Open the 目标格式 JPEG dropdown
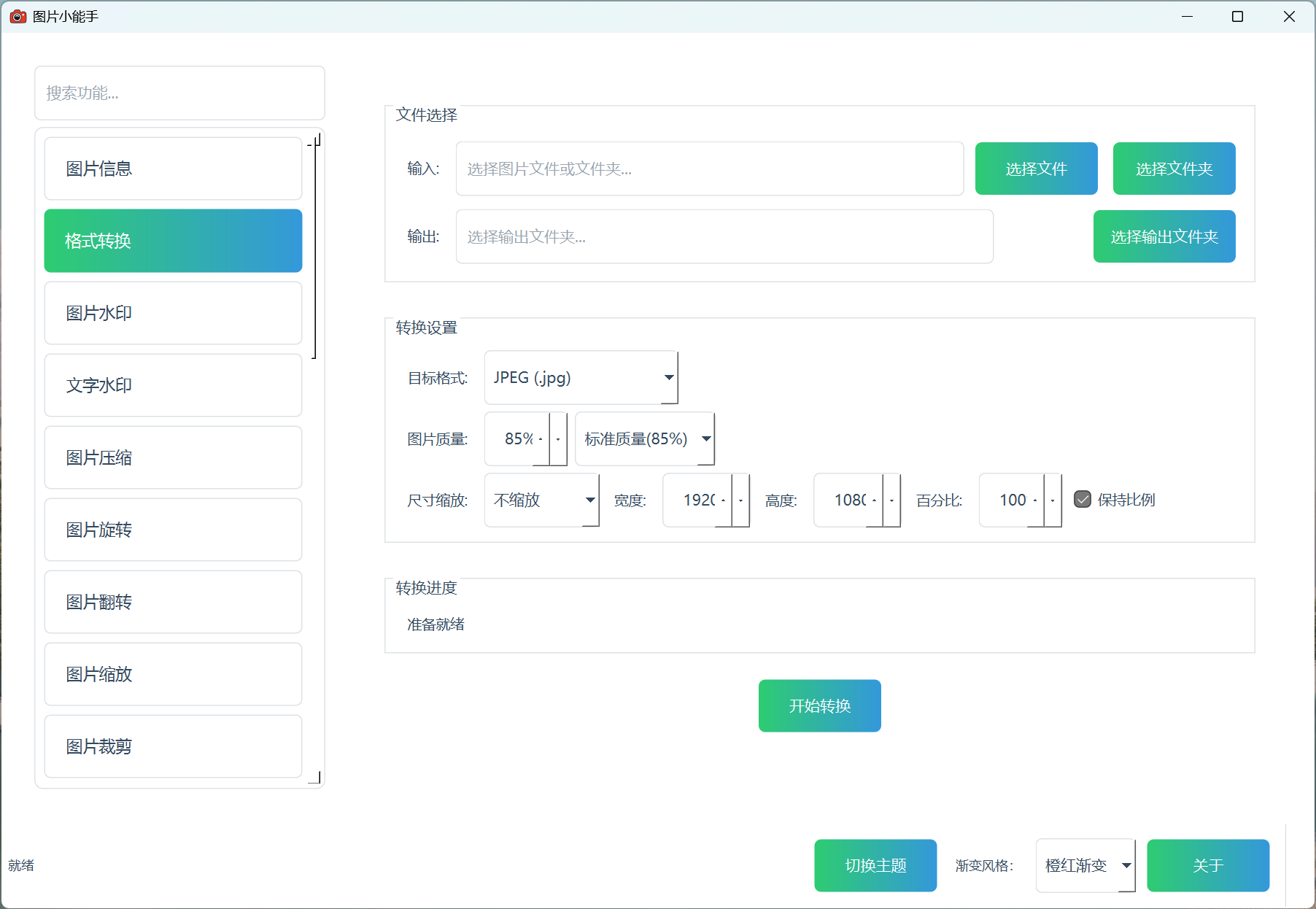This screenshot has height=909, width=1316. [581, 378]
